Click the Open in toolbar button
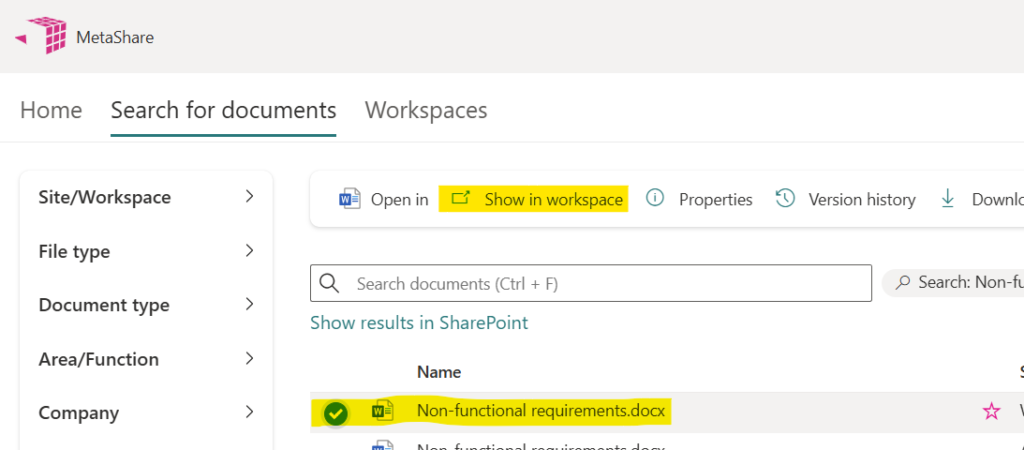 384,199
